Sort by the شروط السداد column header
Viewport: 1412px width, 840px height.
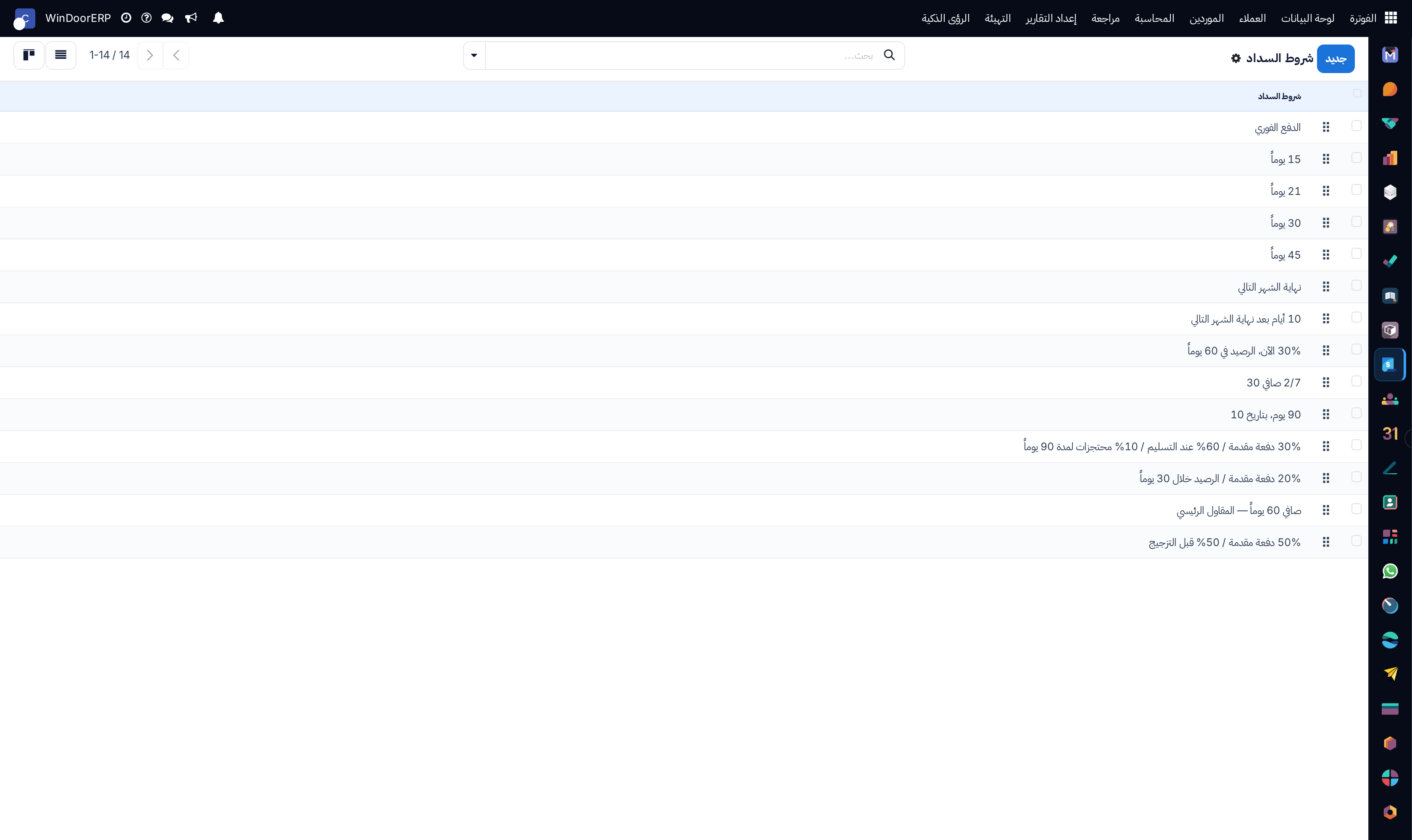click(x=1280, y=96)
